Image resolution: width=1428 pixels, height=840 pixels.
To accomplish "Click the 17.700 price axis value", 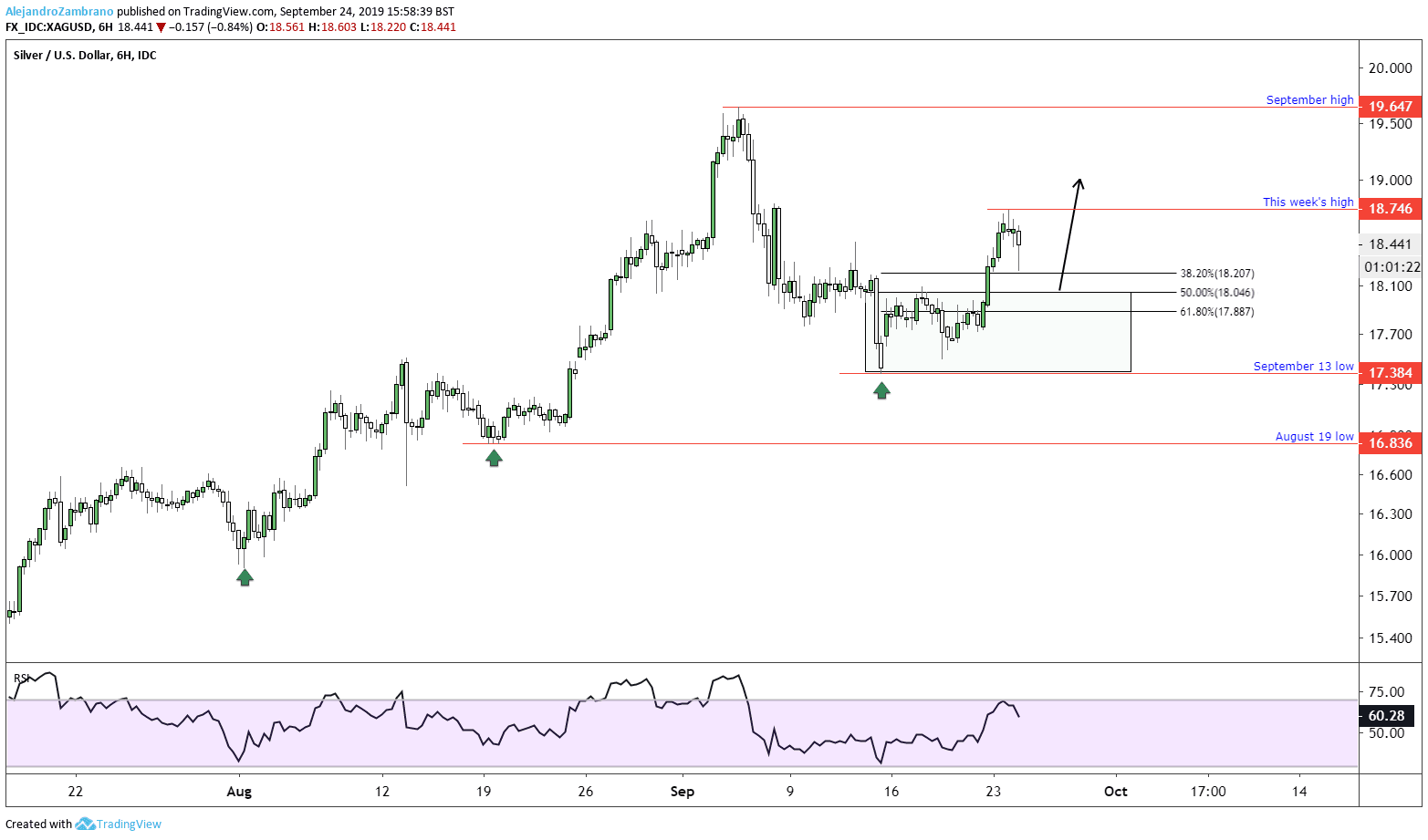I will coord(1390,335).
